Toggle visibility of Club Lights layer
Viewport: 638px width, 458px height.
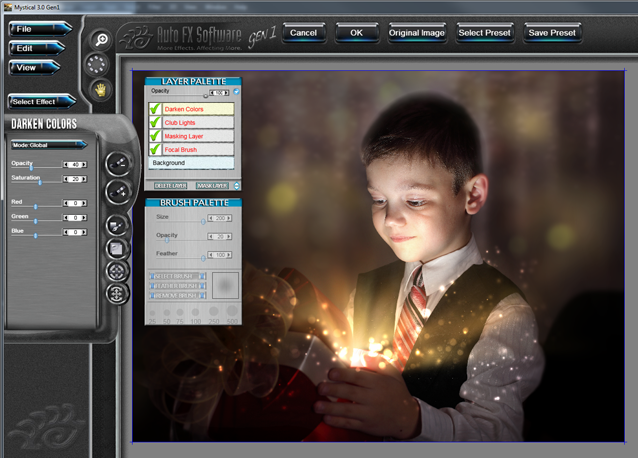tap(155, 122)
